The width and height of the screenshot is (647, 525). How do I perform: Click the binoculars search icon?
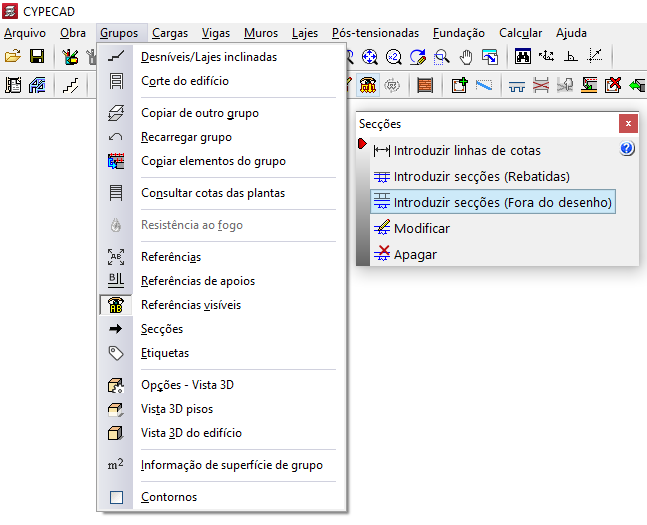click(x=522, y=57)
